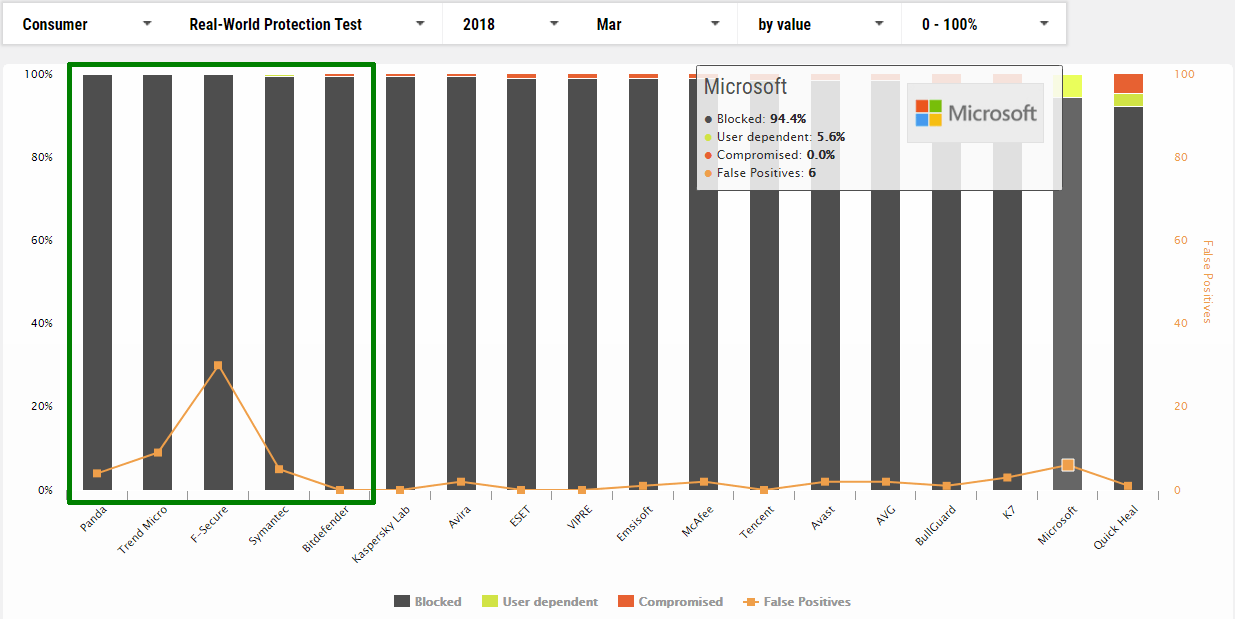Click the ESET axis label
The image size is (1235, 619).
coord(522,517)
